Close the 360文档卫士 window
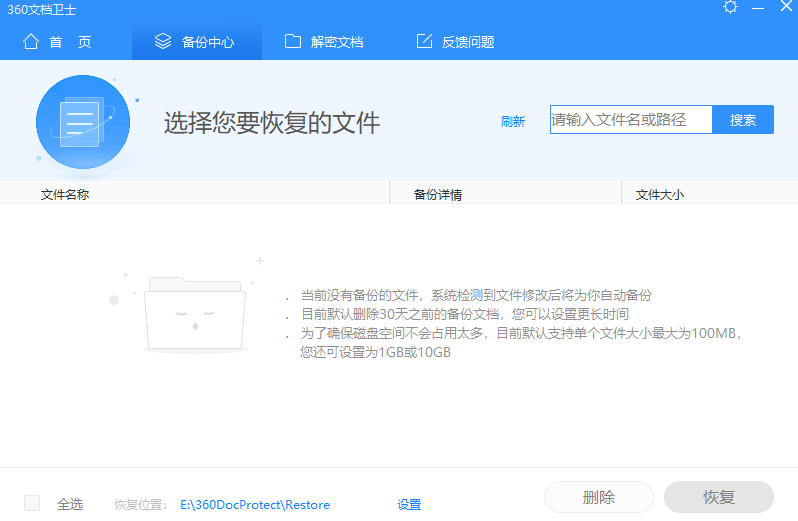Screen dimensions: 798x521 [786, 7]
